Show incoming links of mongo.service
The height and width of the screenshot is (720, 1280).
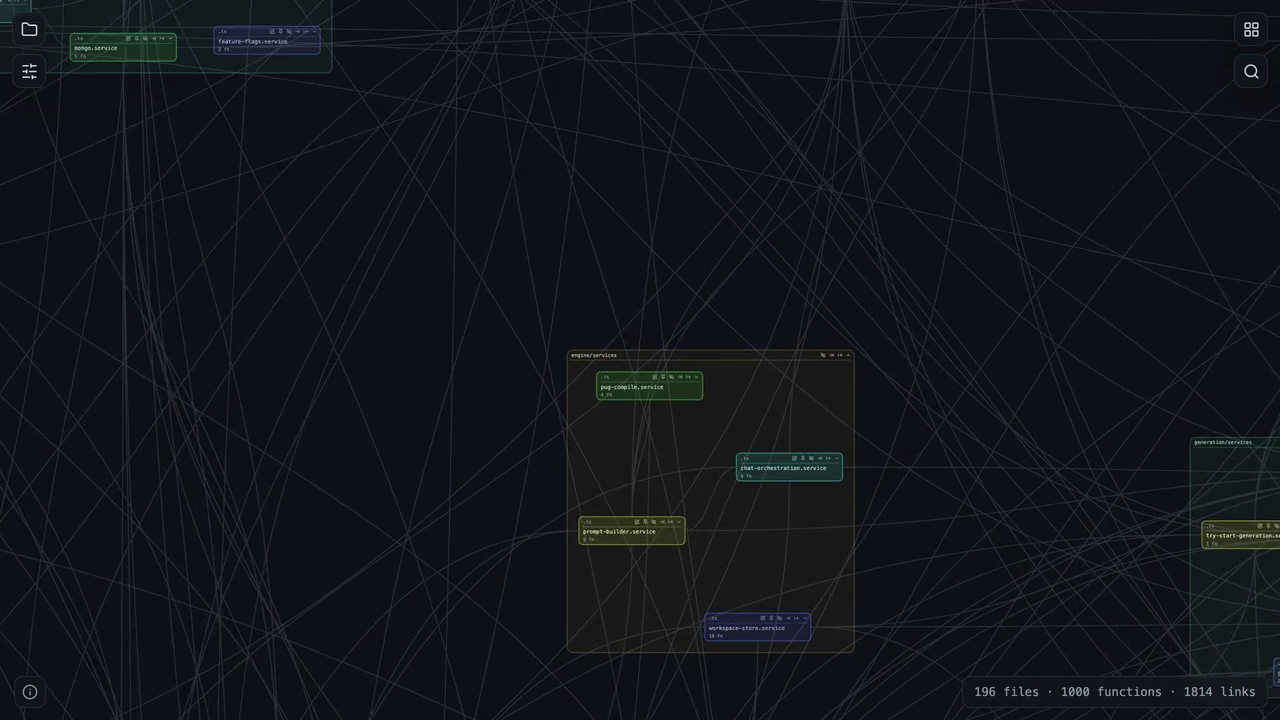pyautogui.click(x=153, y=38)
